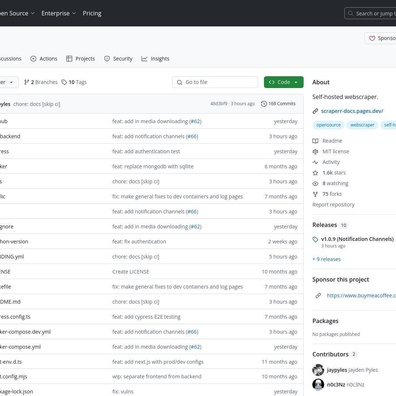Open the Insights tab

click(155, 59)
